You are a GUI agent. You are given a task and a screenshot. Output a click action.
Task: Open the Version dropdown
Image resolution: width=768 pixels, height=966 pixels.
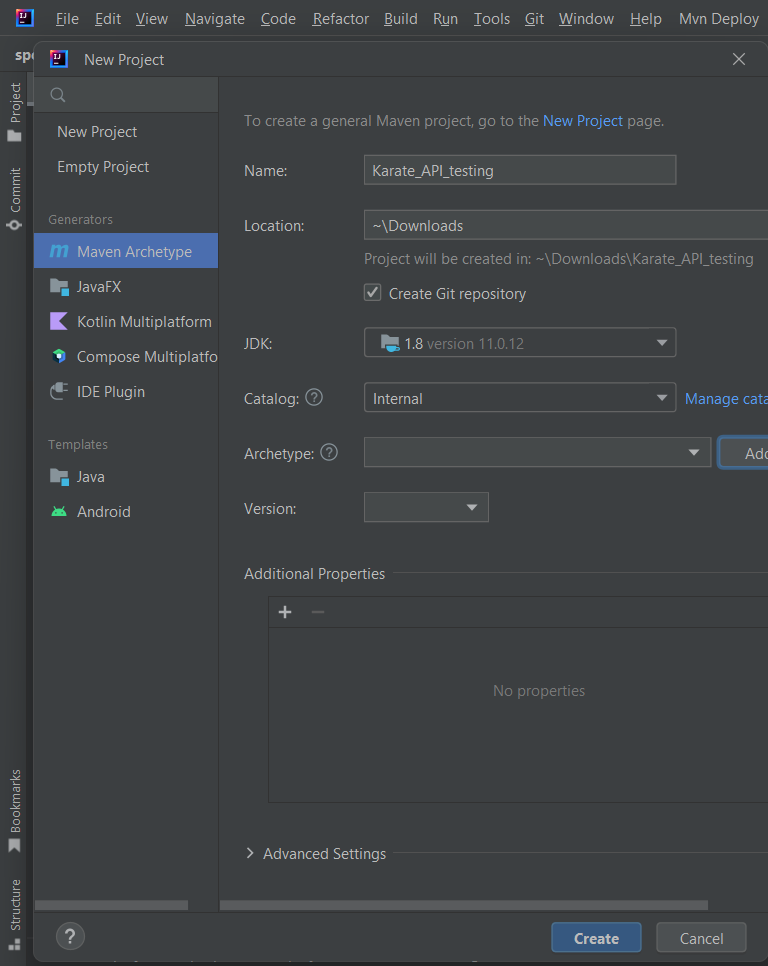coord(426,507)
